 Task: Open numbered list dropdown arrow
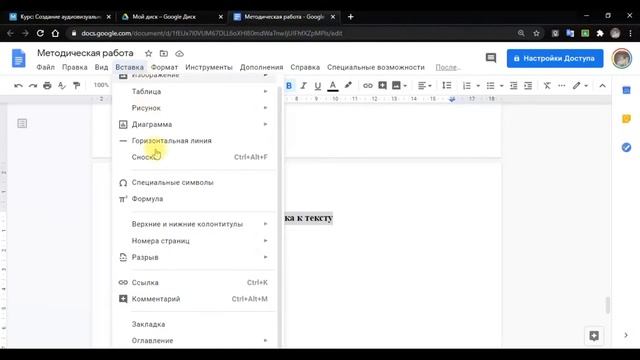pyautogui.click(x=478, y=86)
